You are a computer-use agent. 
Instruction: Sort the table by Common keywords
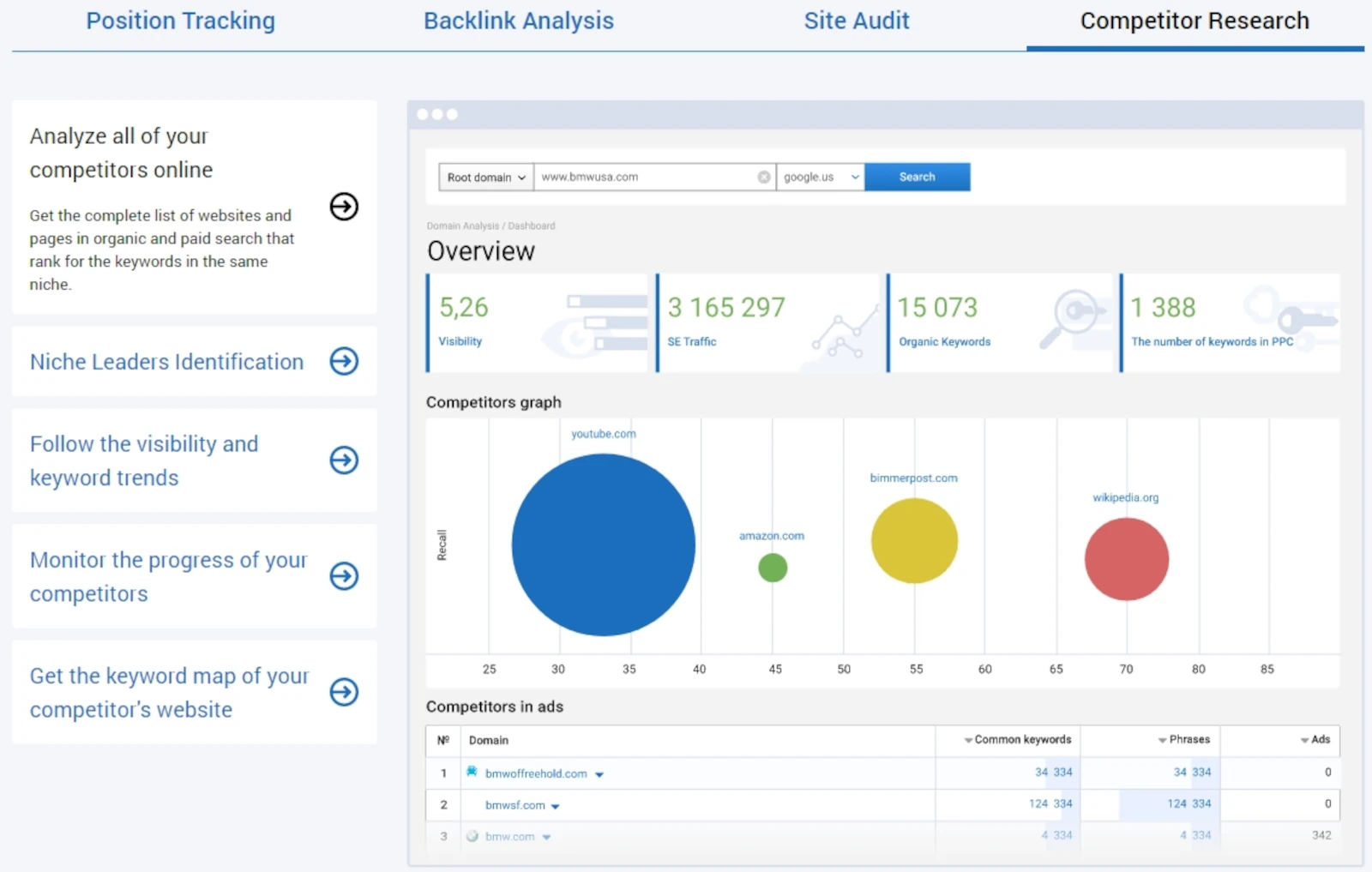tap(1019, 740)
